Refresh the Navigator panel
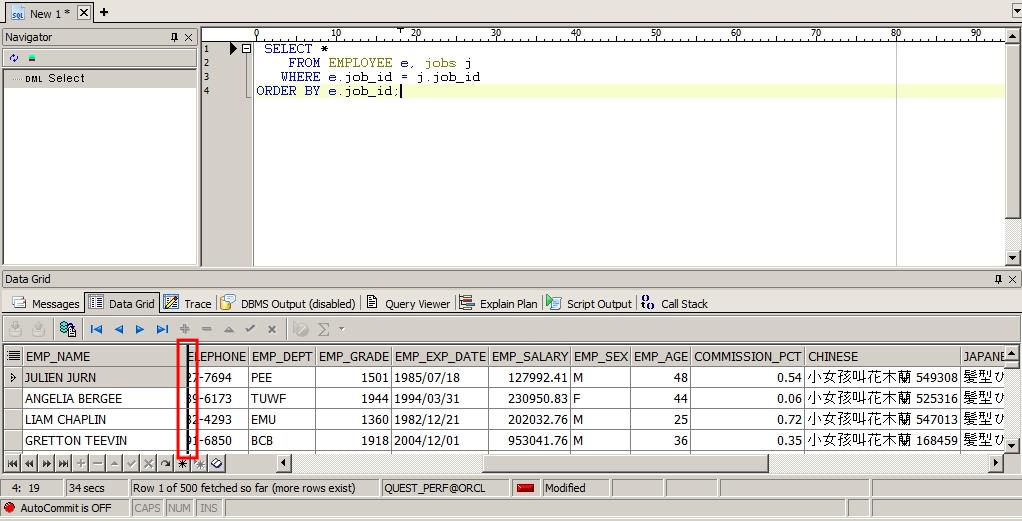The height and width of the screenshot is (521, 1022). coord(14,58)
